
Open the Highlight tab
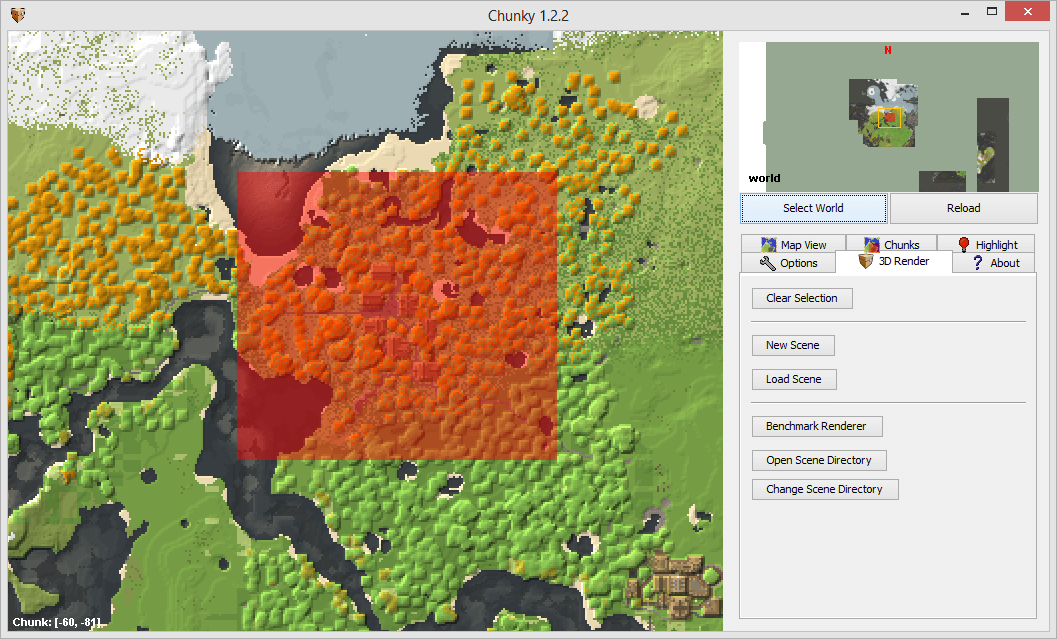pos(986,244)
